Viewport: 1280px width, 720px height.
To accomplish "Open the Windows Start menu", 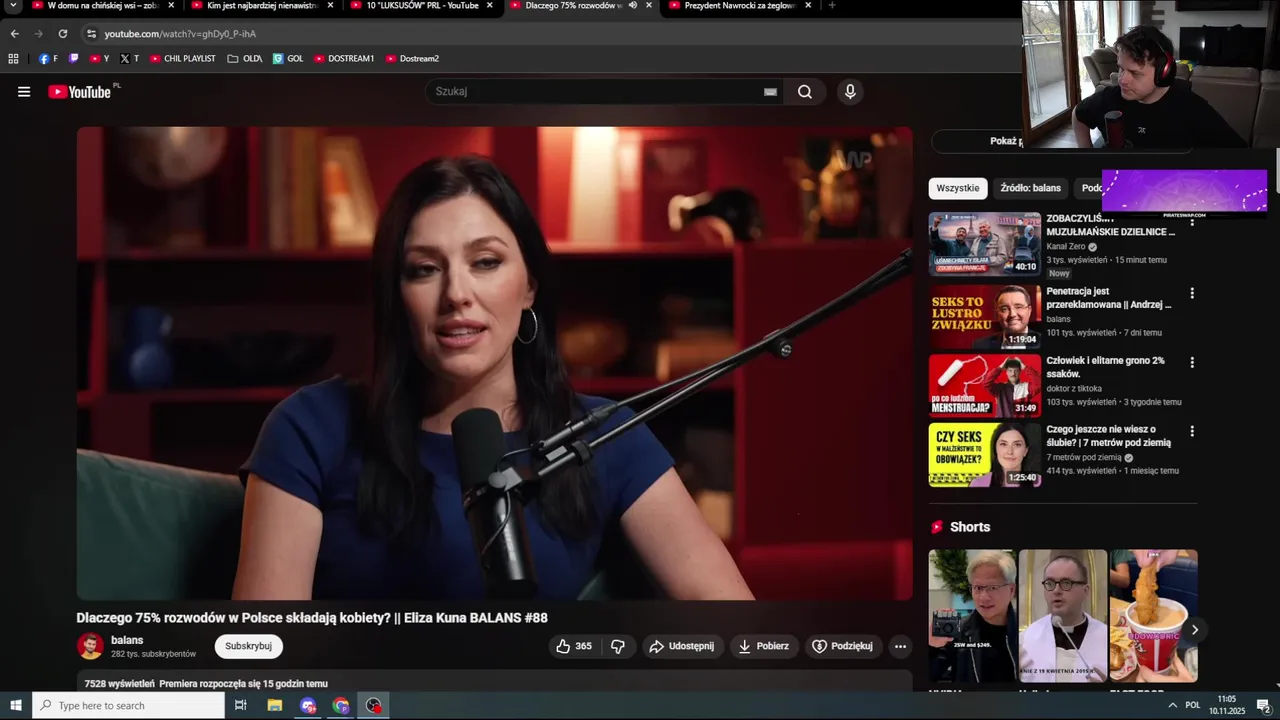I will click(x=16, y=705).
